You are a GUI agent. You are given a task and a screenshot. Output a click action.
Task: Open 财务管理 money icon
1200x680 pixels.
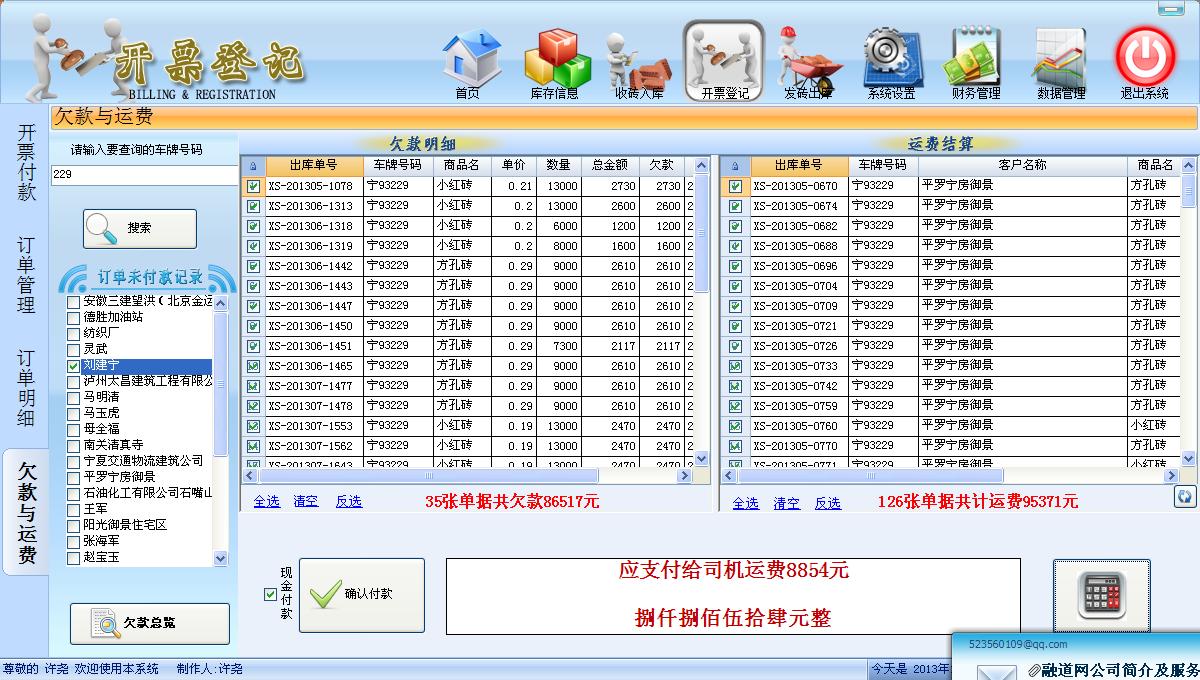(976, 60)
